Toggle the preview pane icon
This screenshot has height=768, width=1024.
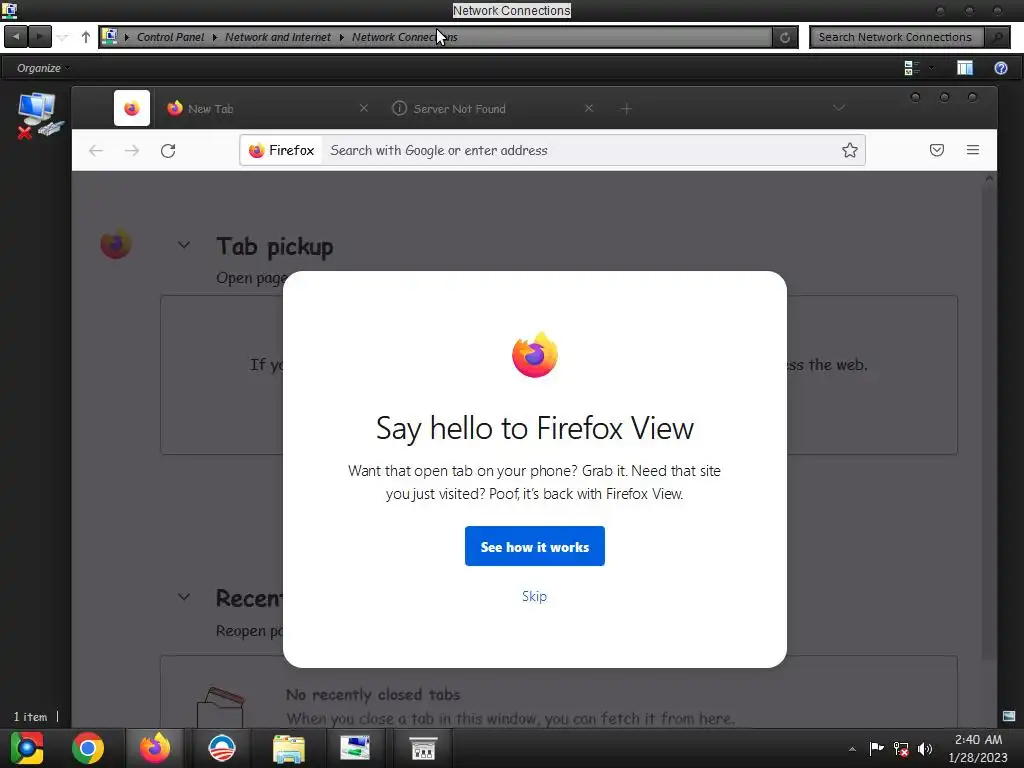[965, 68]
